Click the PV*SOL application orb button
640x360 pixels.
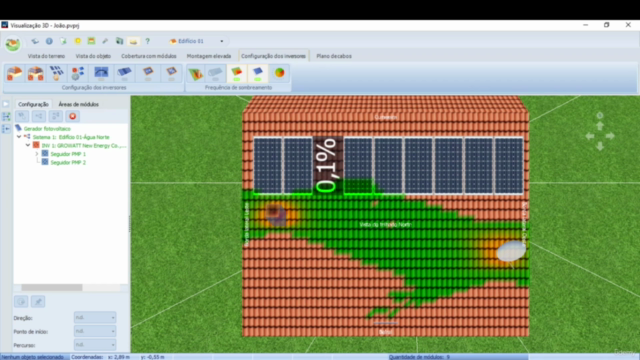click(x=13, y=43)
